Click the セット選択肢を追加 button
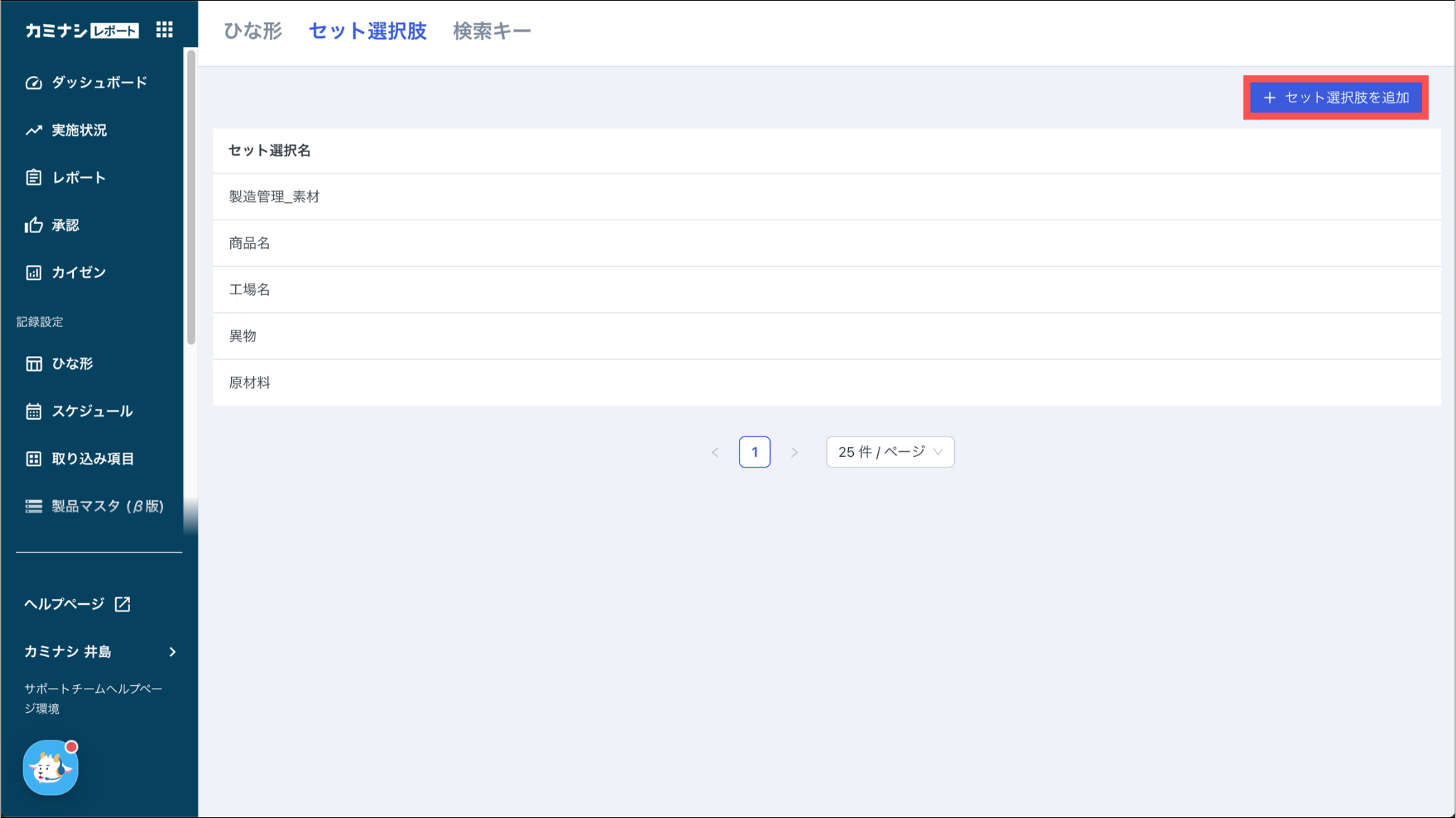 [1335, 98]
